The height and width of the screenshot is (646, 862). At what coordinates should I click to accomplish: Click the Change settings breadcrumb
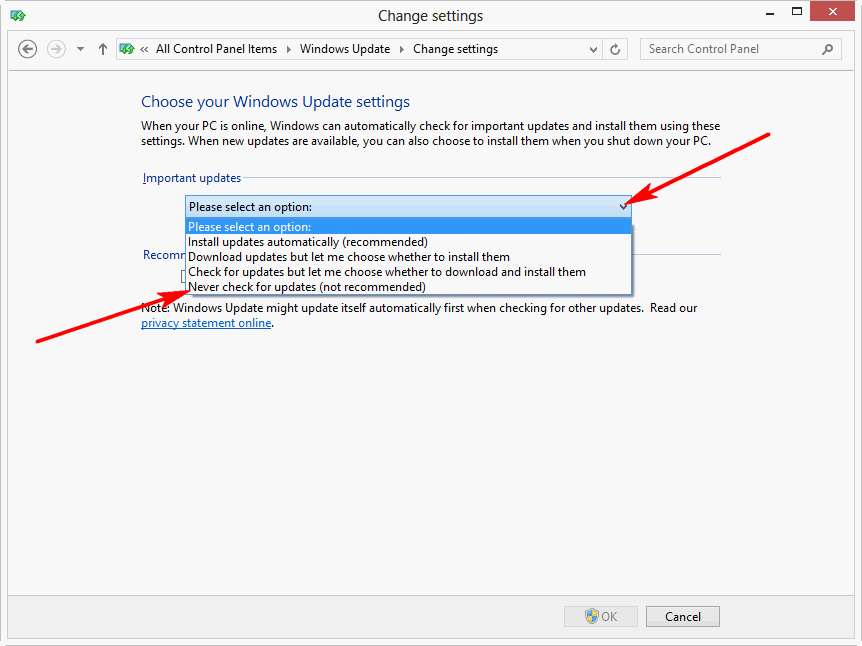tap(455, 49)
